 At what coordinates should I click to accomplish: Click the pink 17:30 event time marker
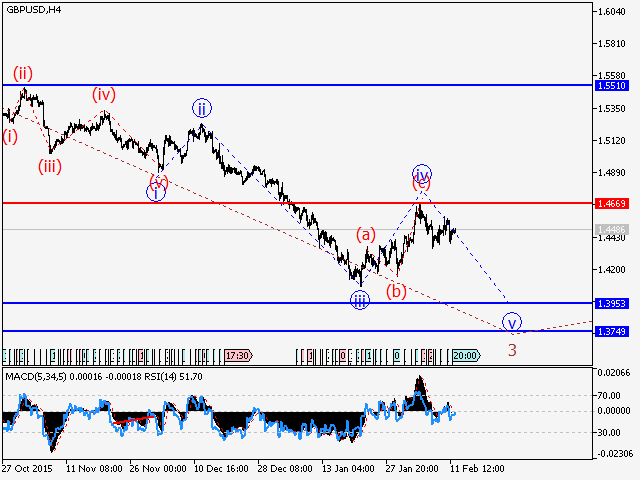[238, 356]
